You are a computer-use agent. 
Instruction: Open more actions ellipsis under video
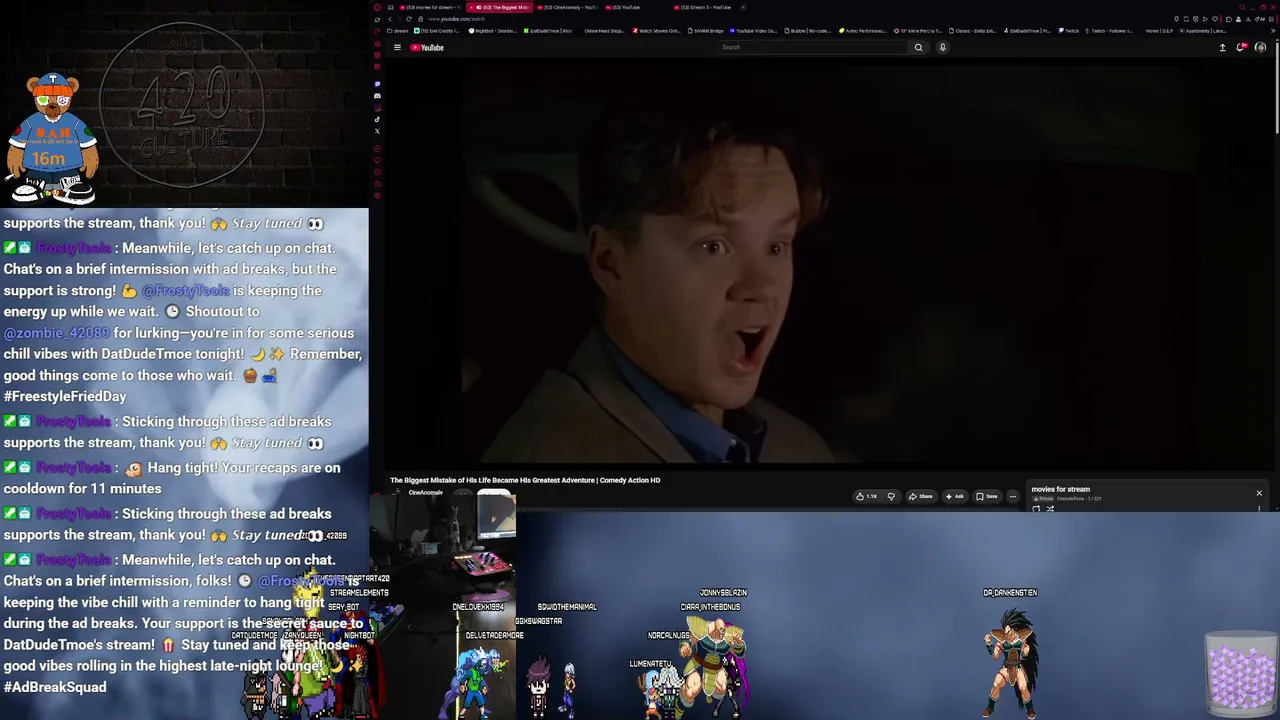click(x=1012, y=496)
